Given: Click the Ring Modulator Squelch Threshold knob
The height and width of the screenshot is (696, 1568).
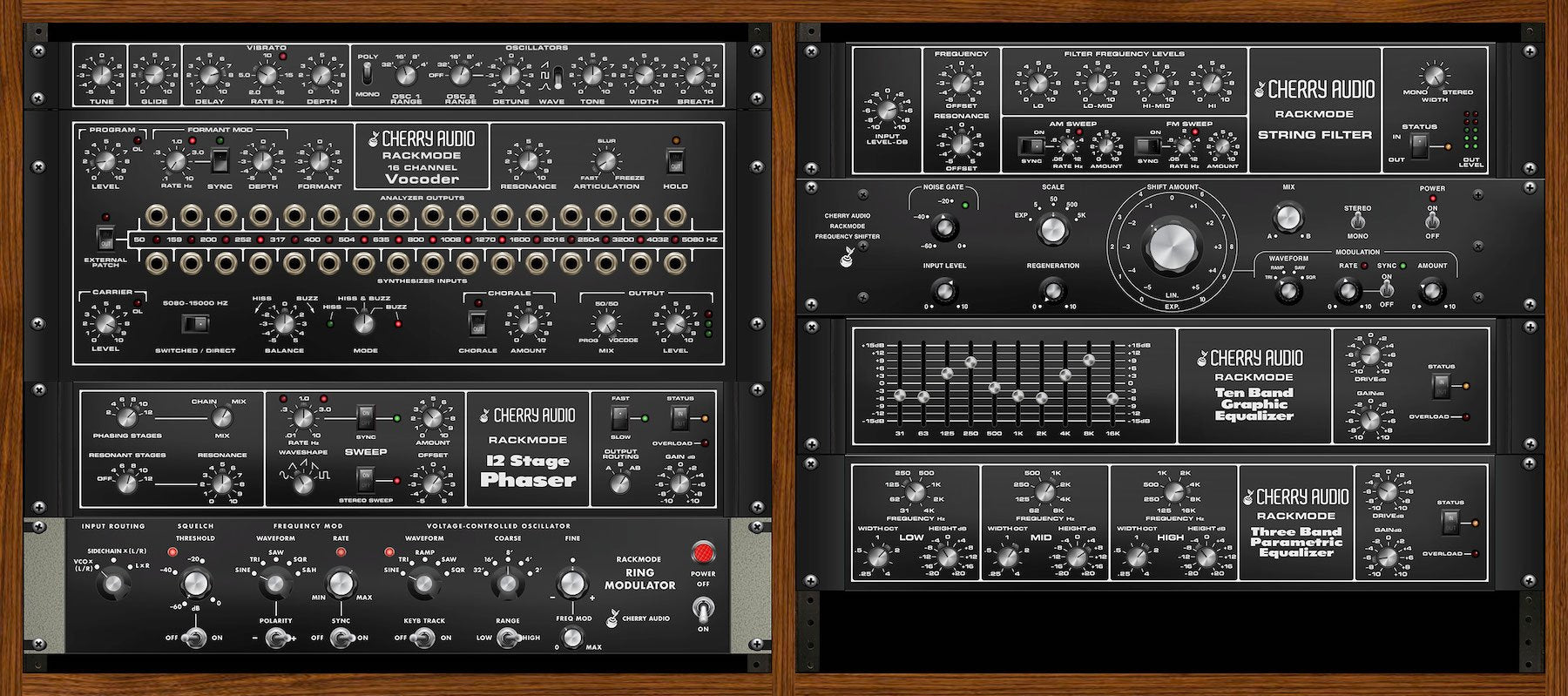Looking at the screenshot, I should [195, 582].
